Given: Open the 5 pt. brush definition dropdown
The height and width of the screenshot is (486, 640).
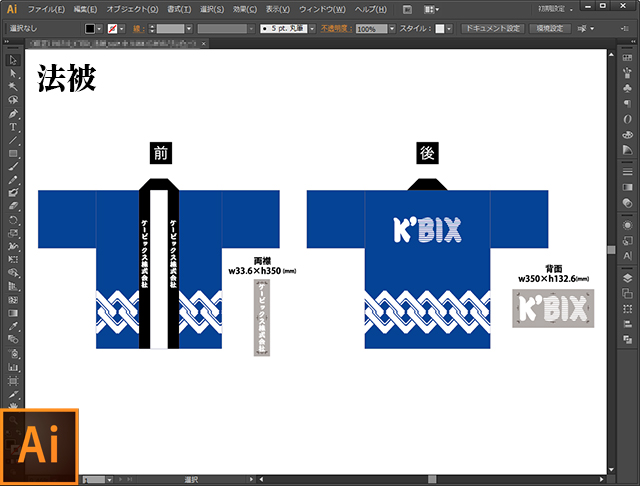Looking at the screenshot, I should (312, 29).
